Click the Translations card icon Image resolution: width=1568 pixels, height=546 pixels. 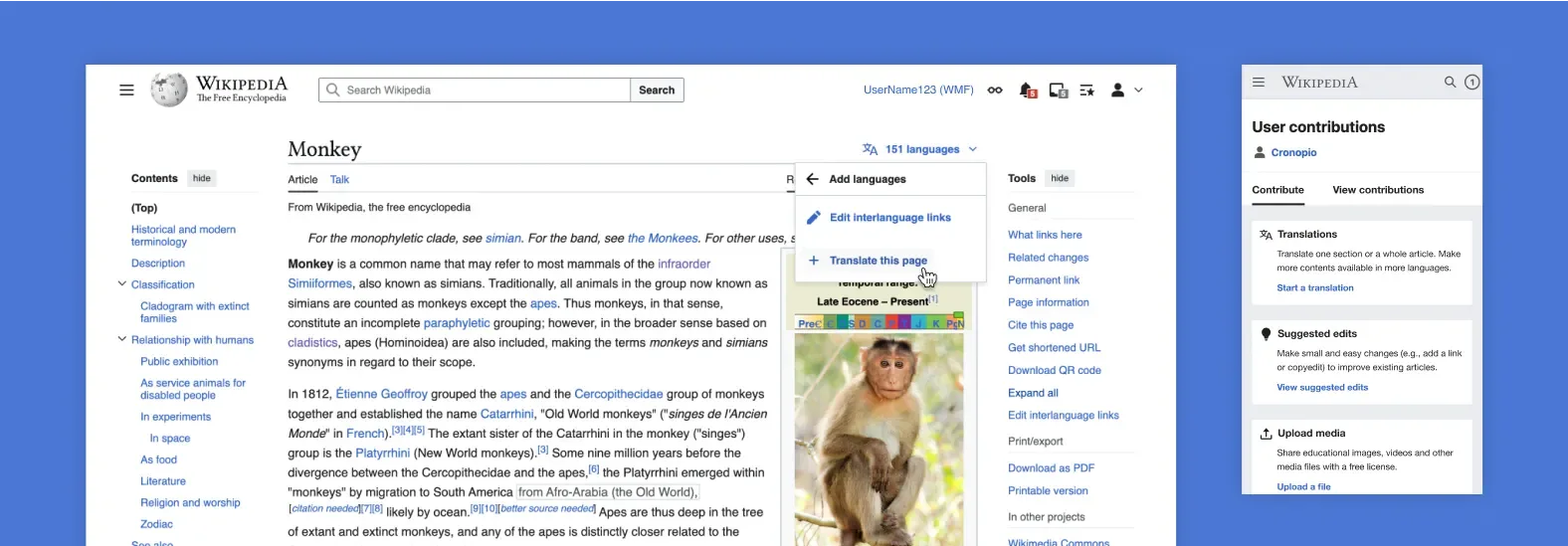click(x=1266, y=235)
